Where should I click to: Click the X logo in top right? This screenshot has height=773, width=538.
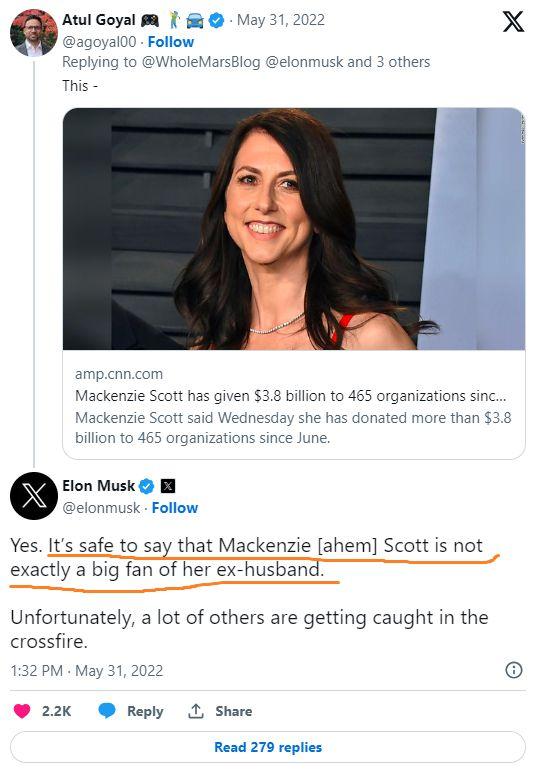tap(513, 22)
